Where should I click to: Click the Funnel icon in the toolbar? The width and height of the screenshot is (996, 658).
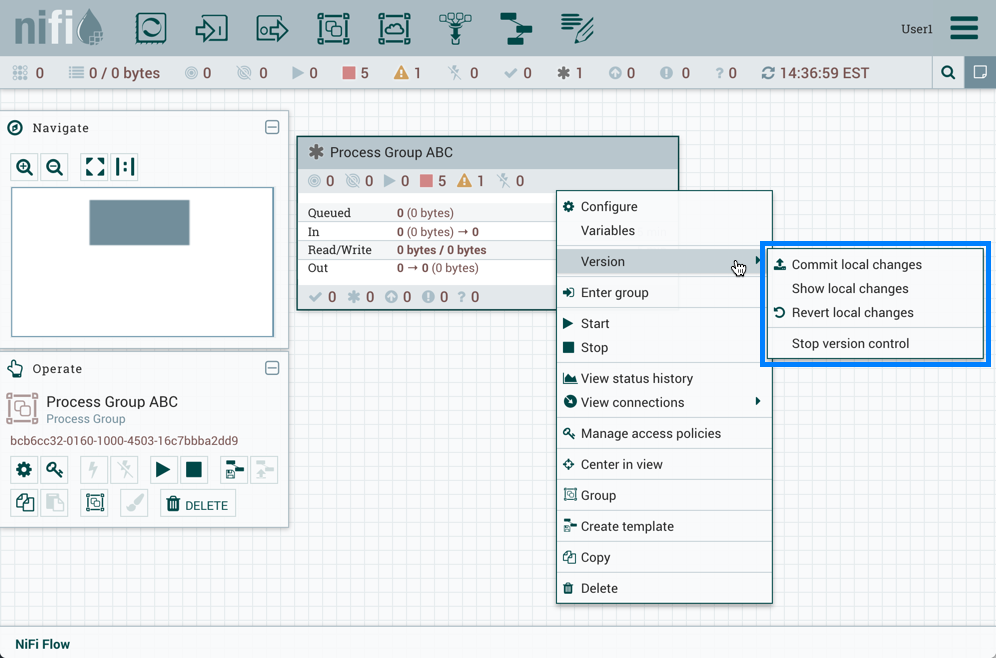click(x=455, y=29)
